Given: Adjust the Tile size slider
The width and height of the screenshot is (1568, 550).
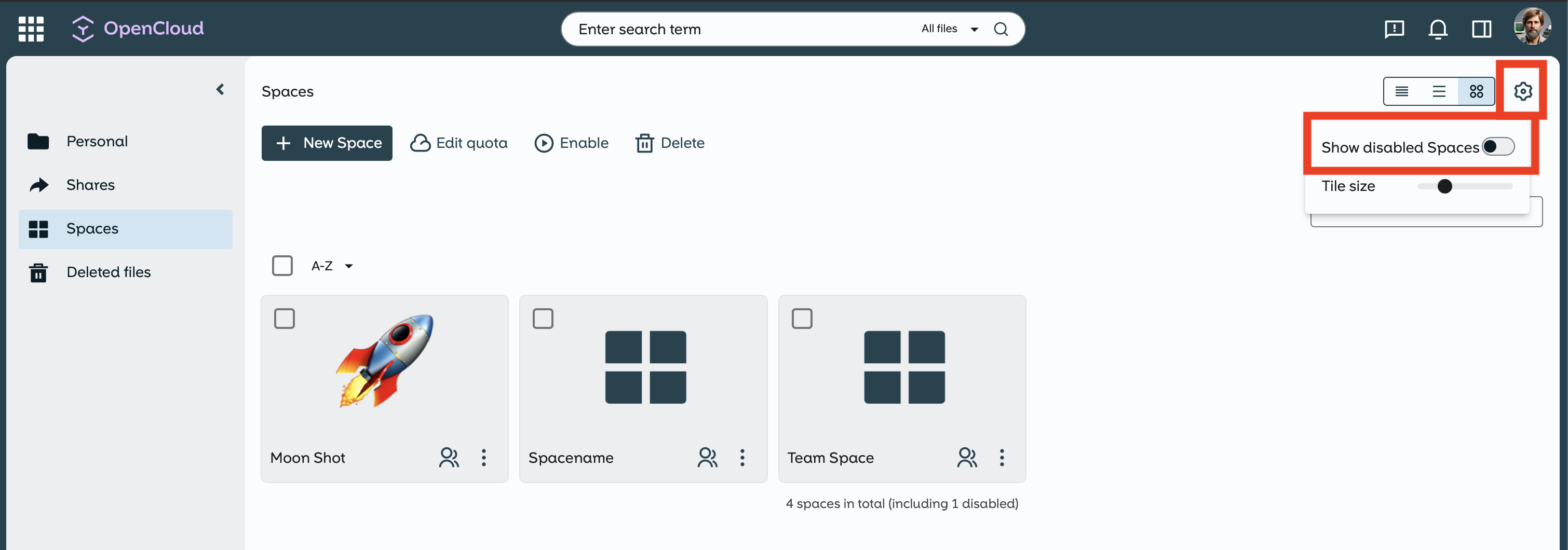Looking at the screenshot, I should pos(1444,186).
